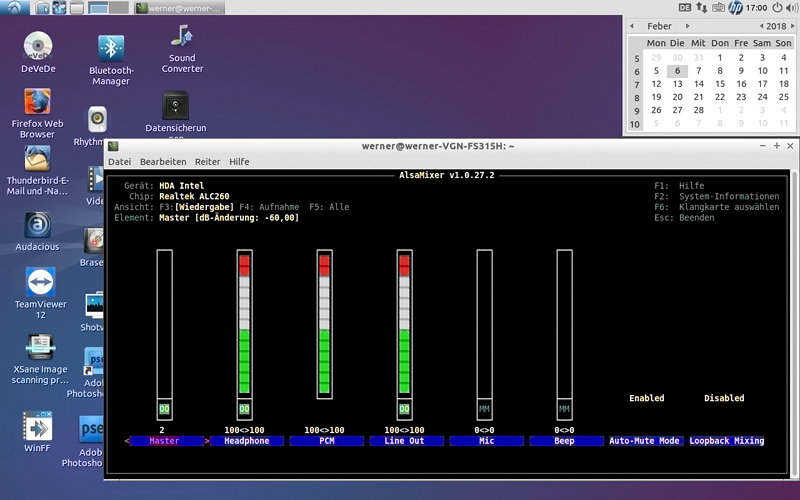Screen dimensions: 800x500
Task: Launch Audacious from the desktop
Action: pyautogui.click(x=38, y=226)
